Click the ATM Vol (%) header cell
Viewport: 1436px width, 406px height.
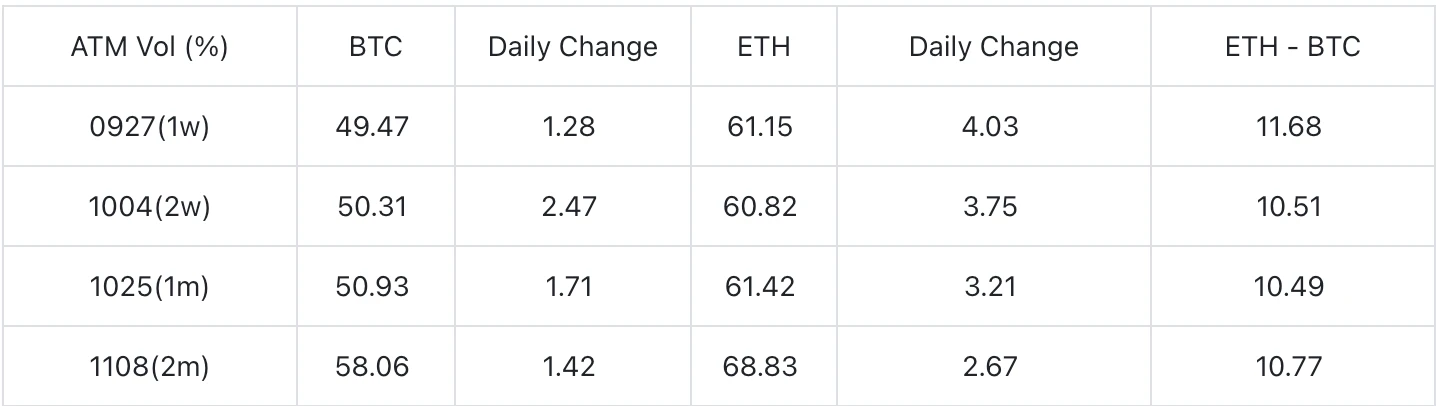coord(150,47)
